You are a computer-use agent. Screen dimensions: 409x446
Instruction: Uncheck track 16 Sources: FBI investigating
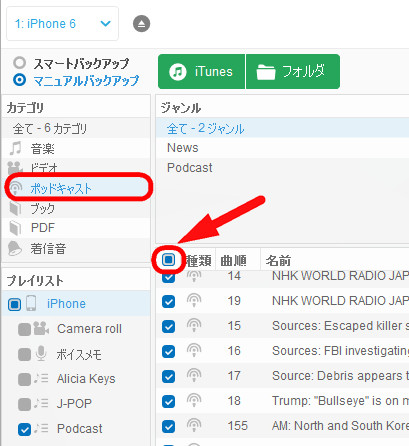(x=168, y=352)
